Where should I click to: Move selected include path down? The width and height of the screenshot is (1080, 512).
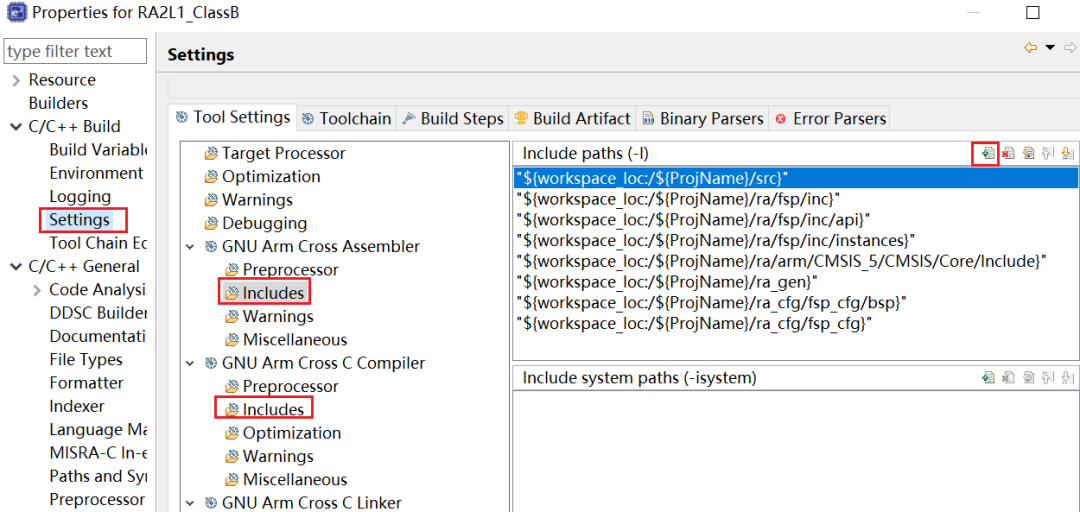1067,153
